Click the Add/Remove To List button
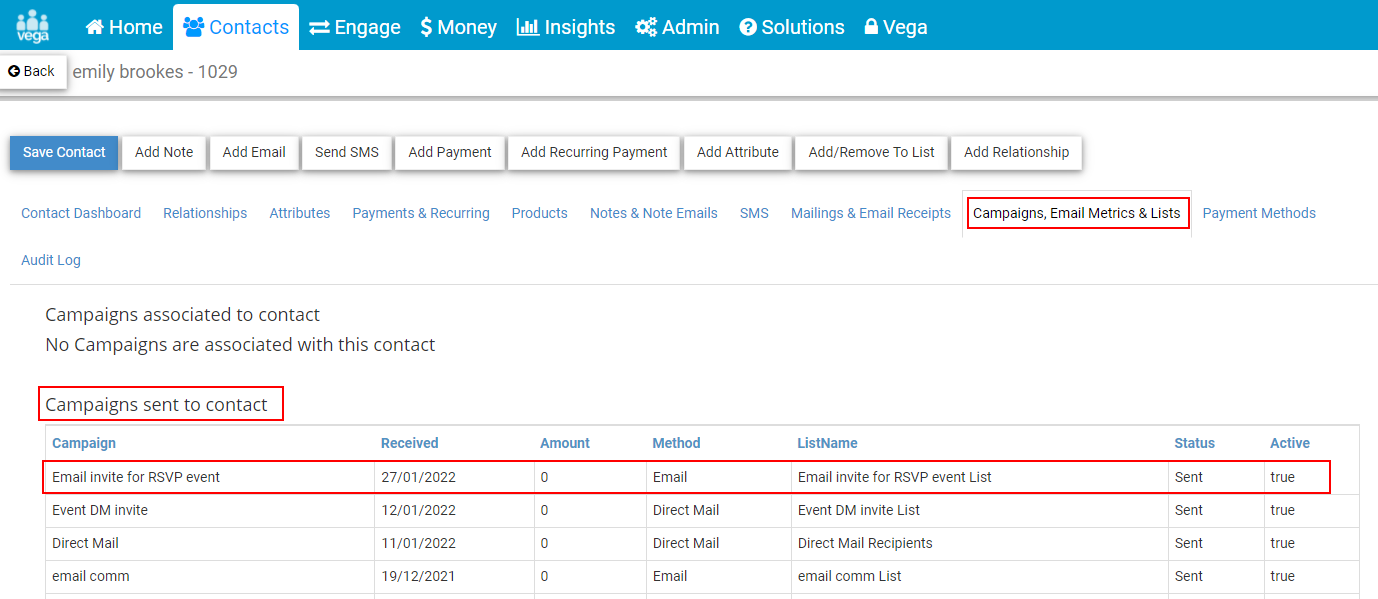 coord(872,152)
